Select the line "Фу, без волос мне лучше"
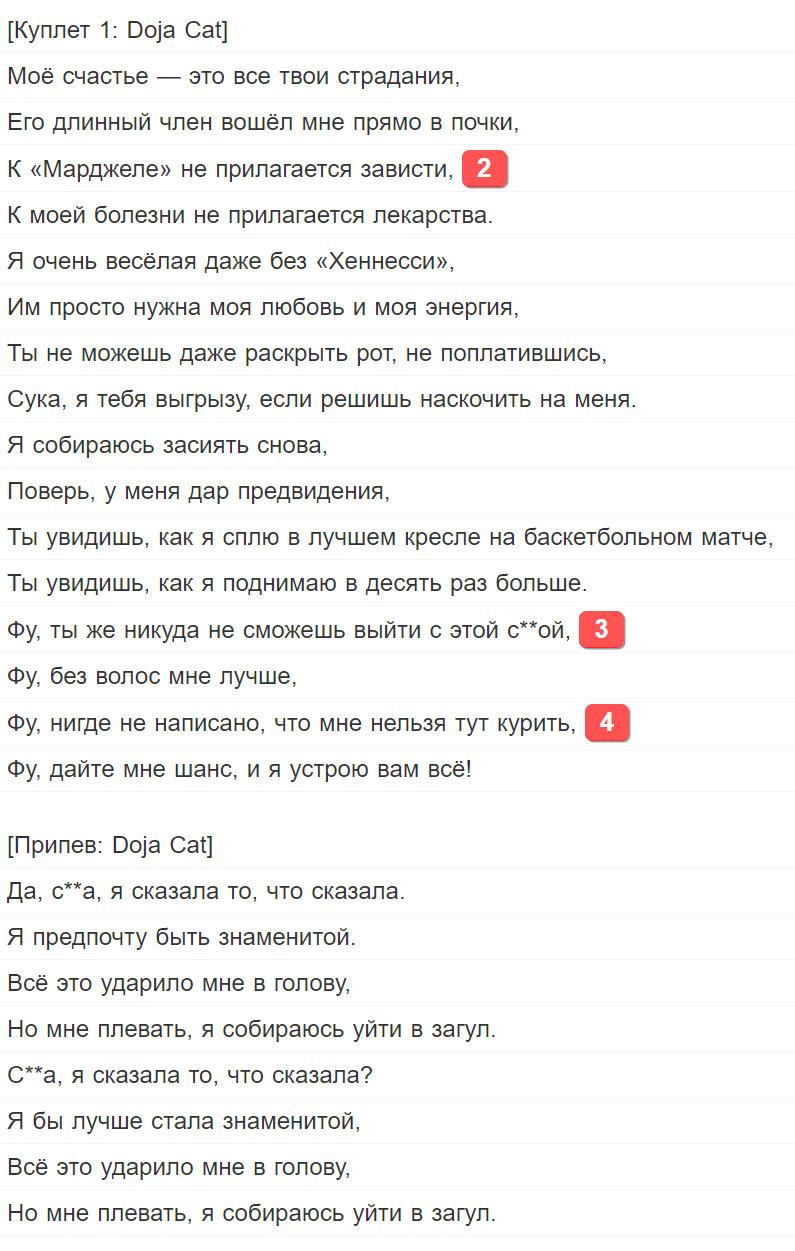This screenshot has height=1251, width=795. point(153,677)
